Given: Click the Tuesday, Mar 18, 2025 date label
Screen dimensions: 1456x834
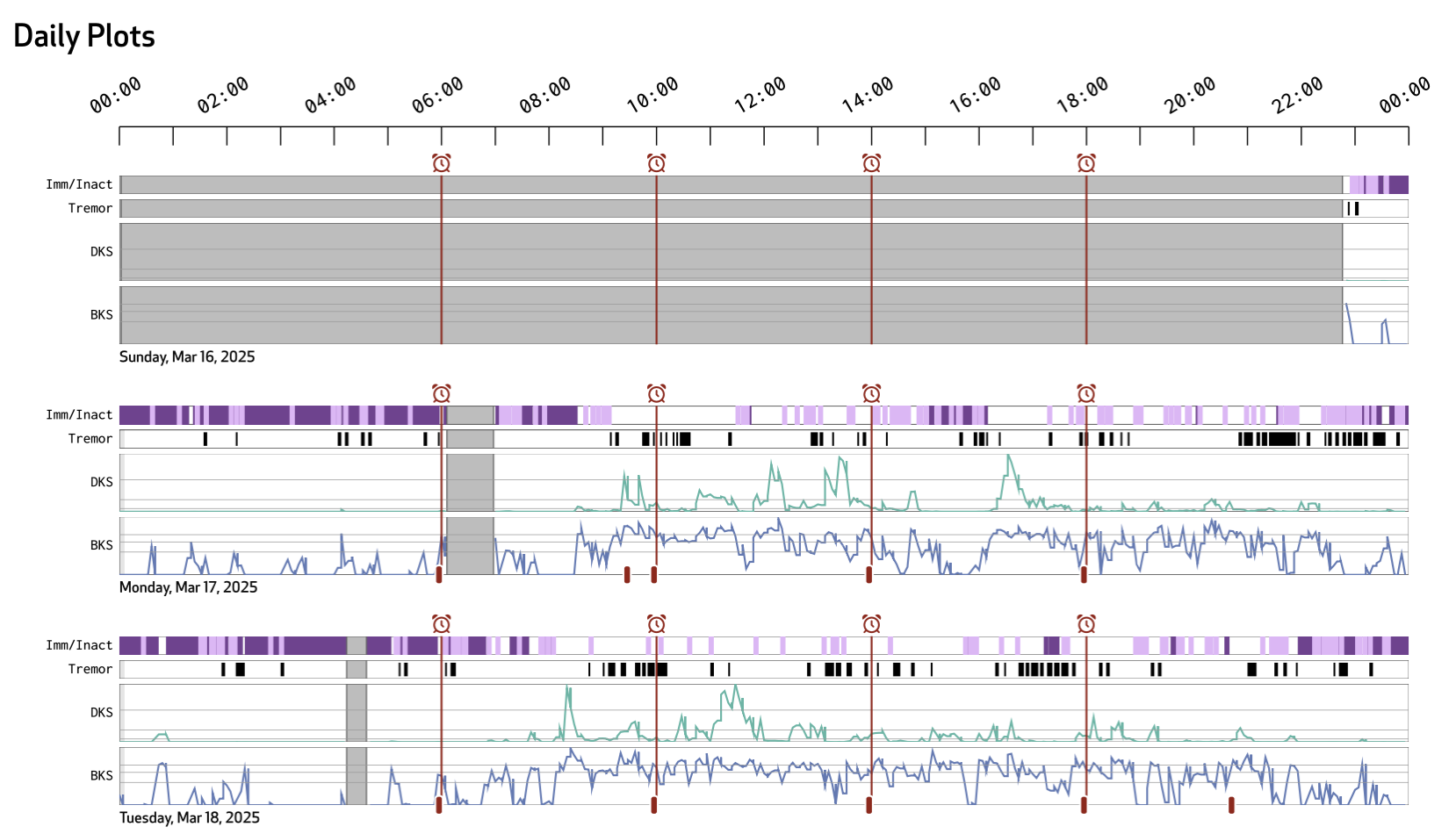Looking at the screenshot, I should tap(190, 817).
